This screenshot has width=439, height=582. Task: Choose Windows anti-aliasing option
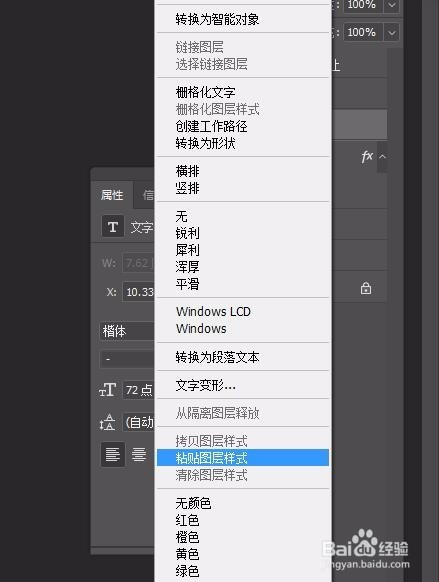point(243,328)
